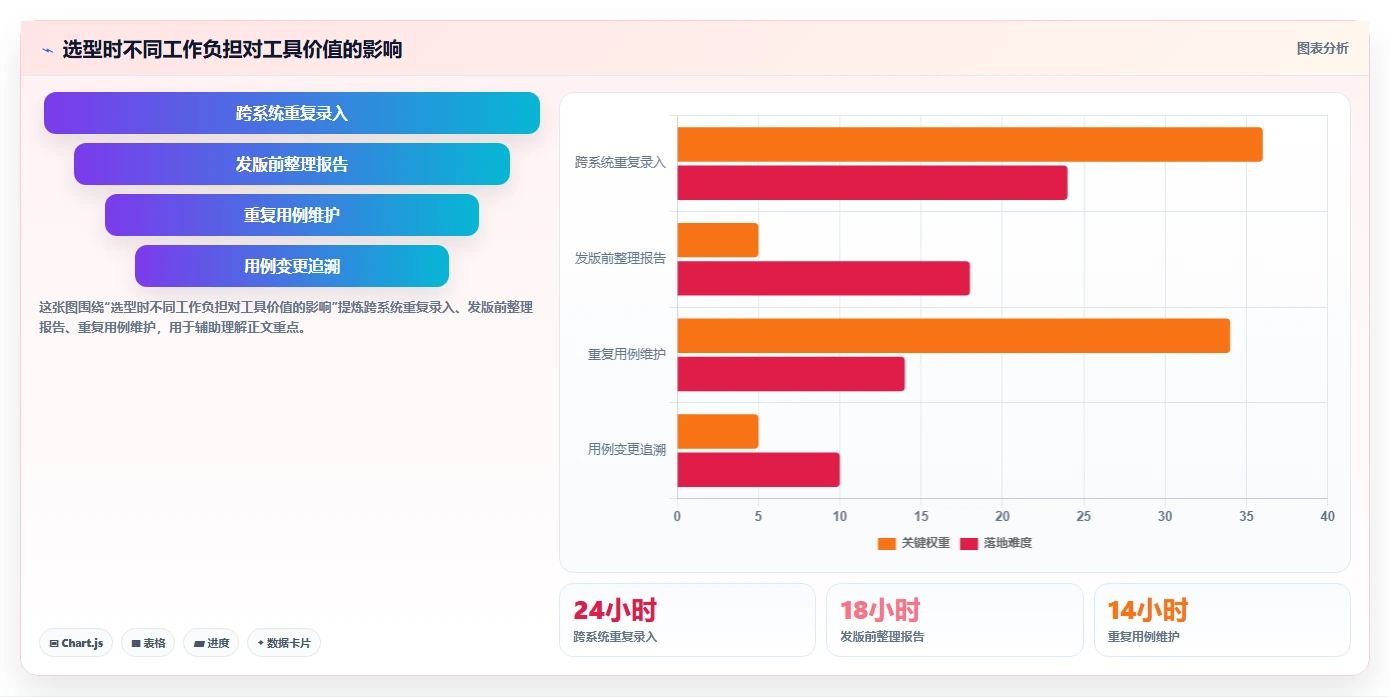Select the 跨系统重复录入 funnel stage
Screen dimensions: 1390x697
pos(292,113)
